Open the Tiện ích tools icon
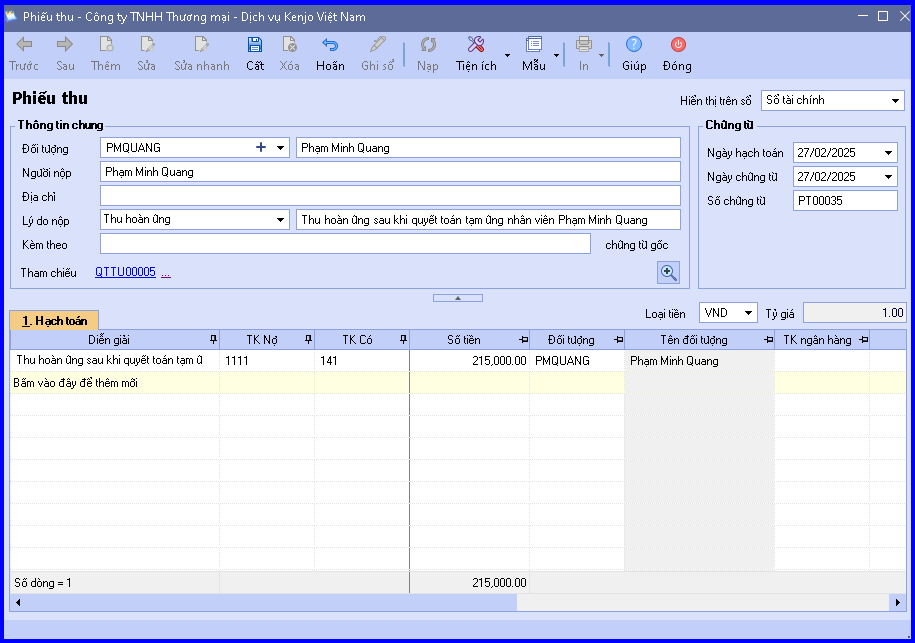This screenshot has height=643, width=915. 476,45
